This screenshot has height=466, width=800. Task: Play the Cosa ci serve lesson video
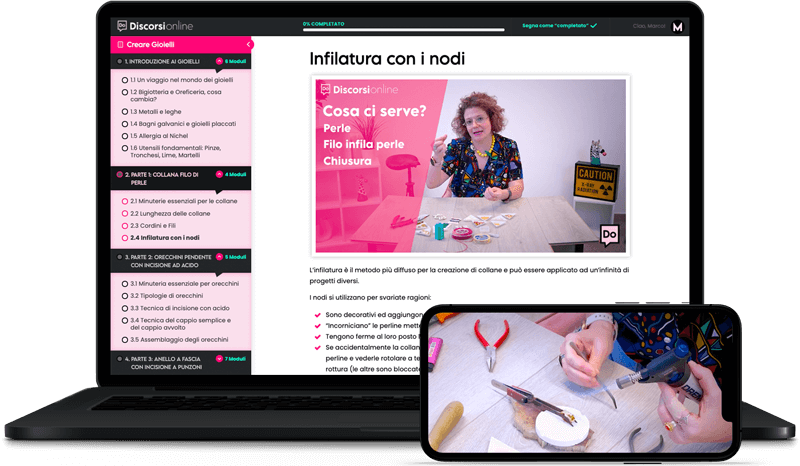470,166
